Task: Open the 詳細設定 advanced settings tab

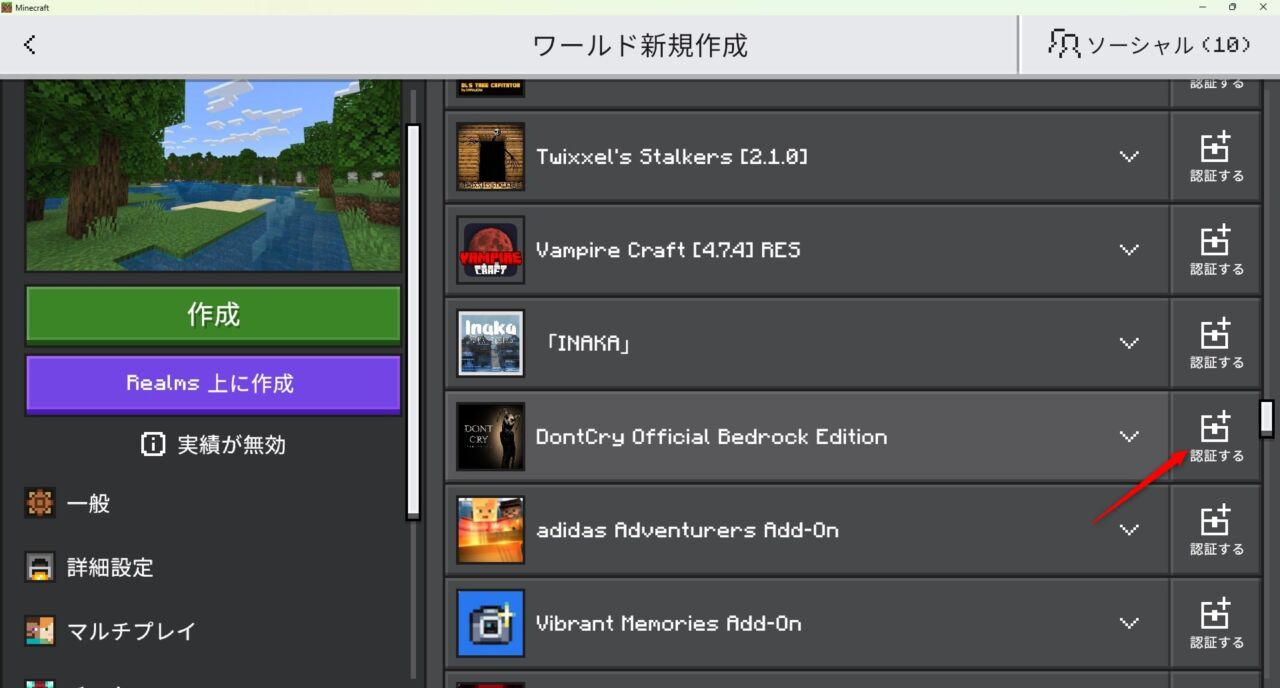Action: click(213, 568)
